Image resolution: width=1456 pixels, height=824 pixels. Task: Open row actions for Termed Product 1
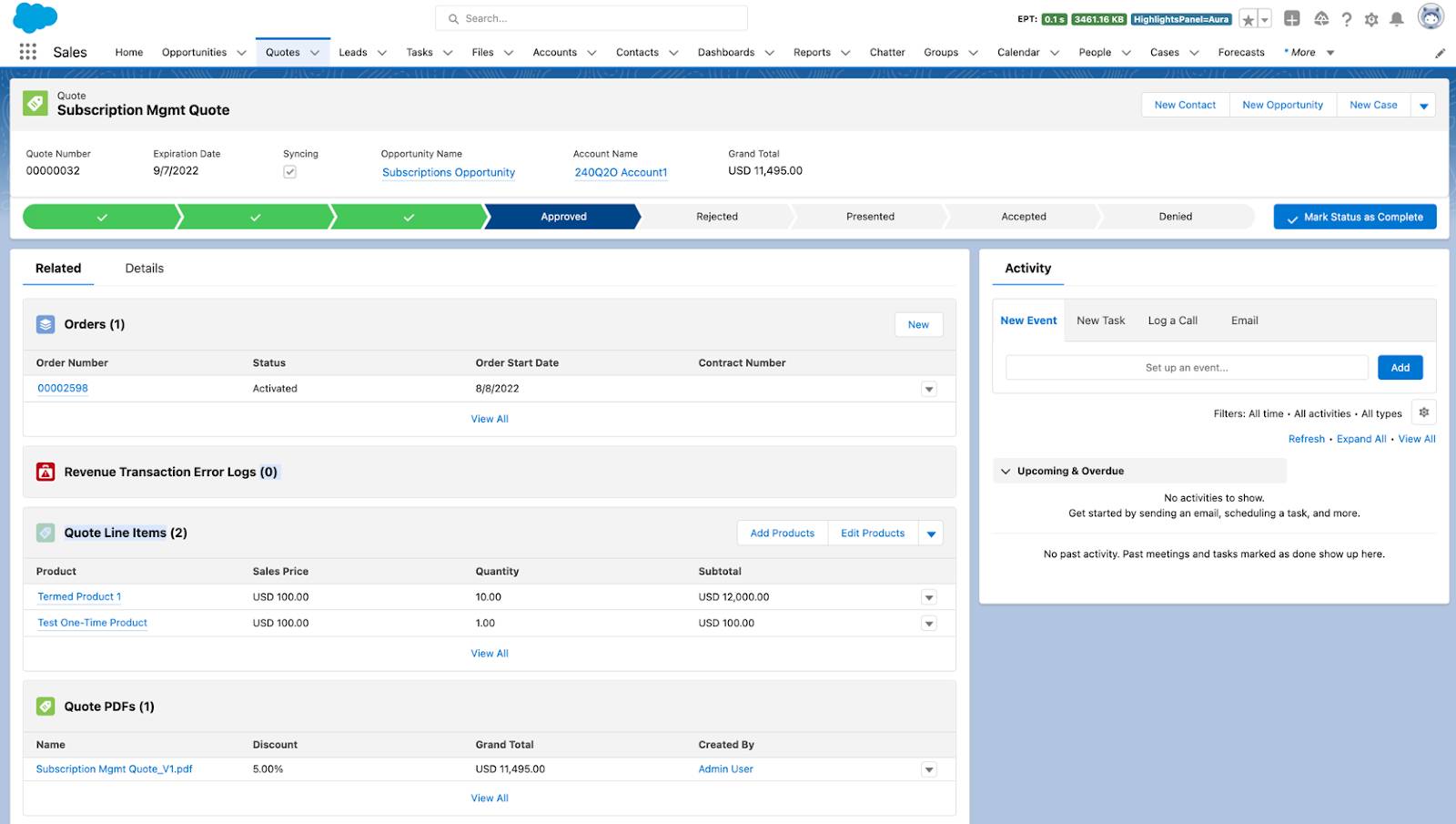pyautogui.click(x=929, y=597)
